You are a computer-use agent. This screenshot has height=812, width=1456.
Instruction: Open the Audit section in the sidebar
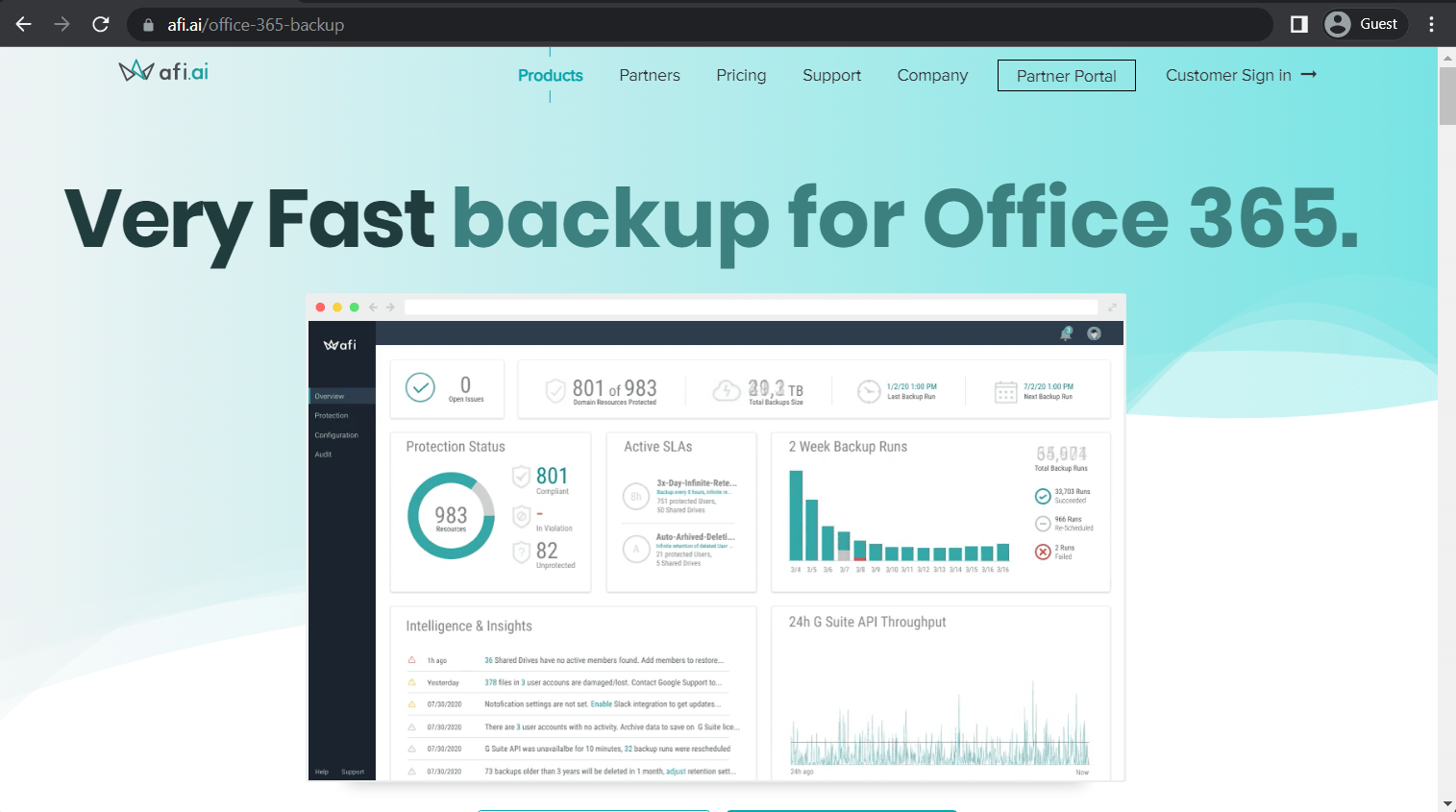tap(323, 454)
